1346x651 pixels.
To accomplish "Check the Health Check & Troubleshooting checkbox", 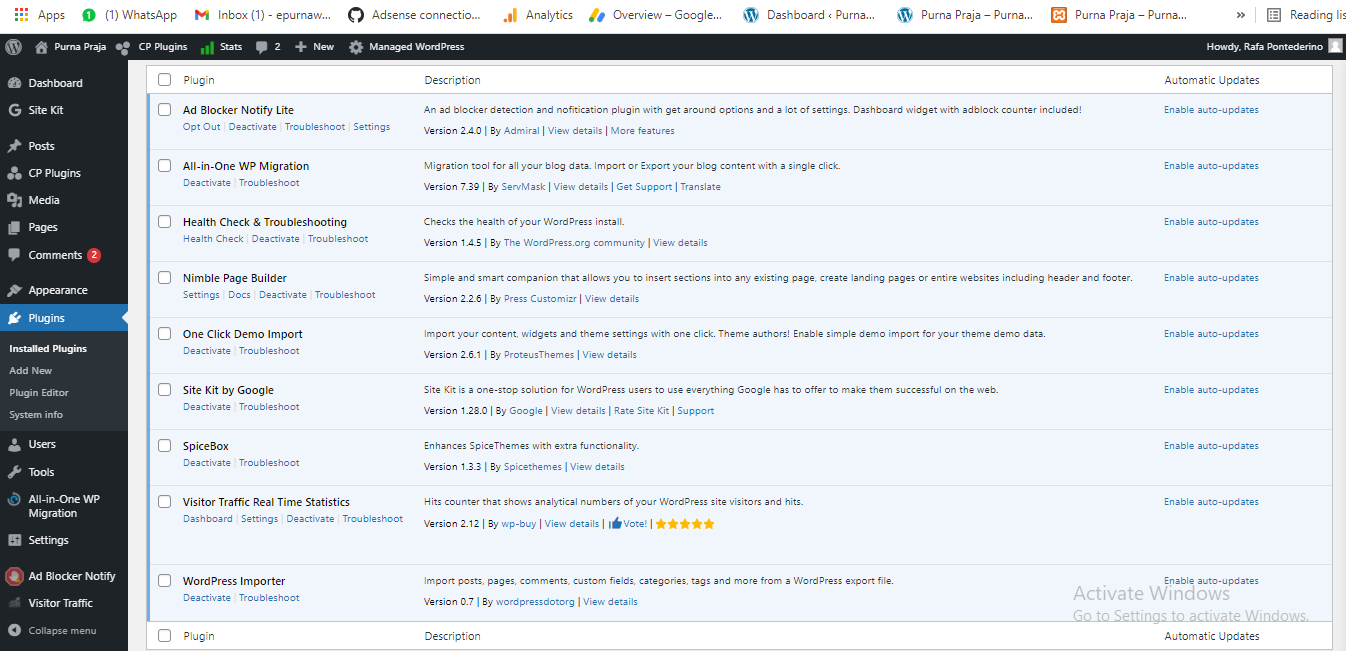I will click(x=165, y=222).
